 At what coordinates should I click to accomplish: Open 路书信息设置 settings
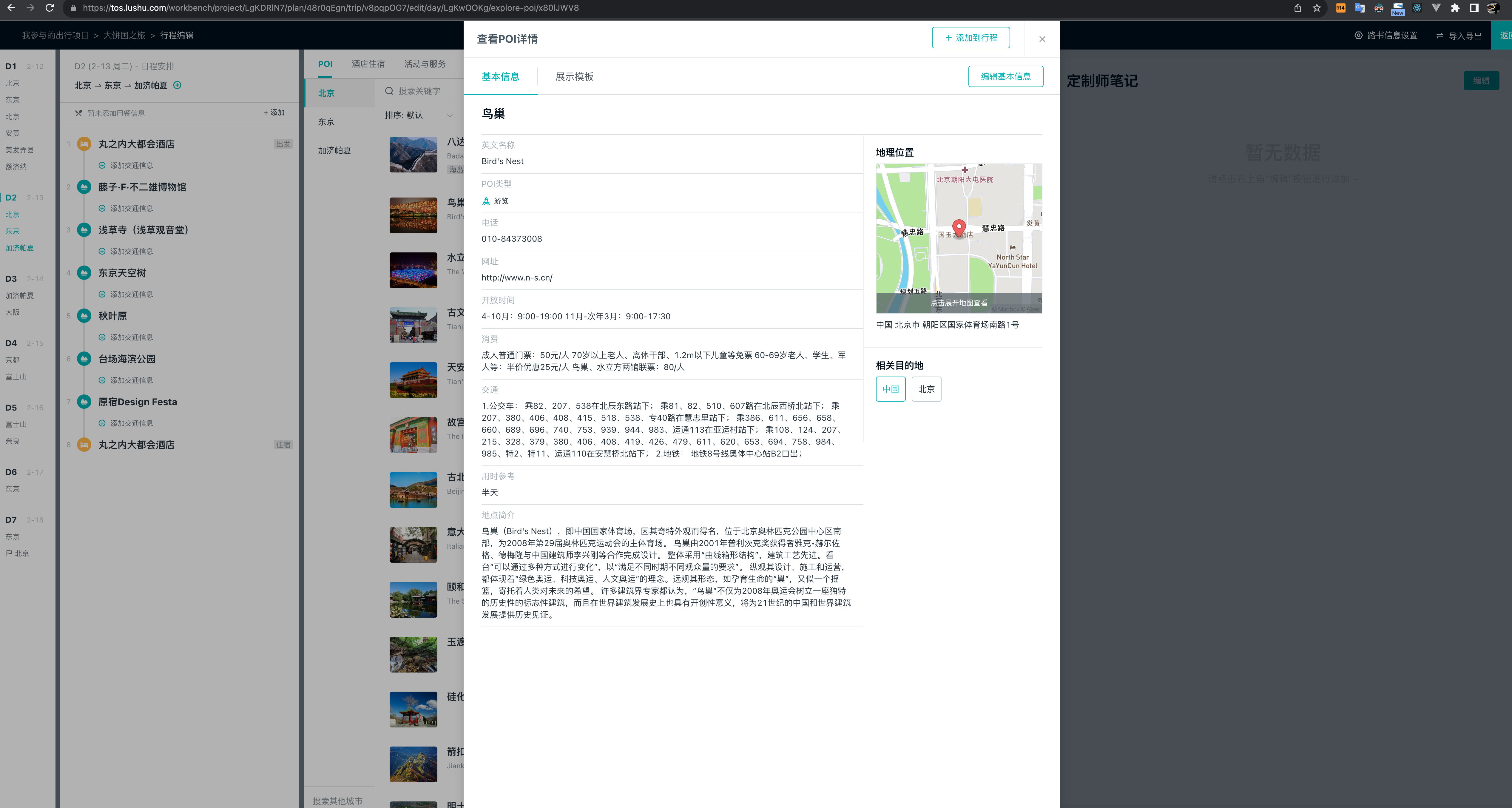[x=1386, y=35]
